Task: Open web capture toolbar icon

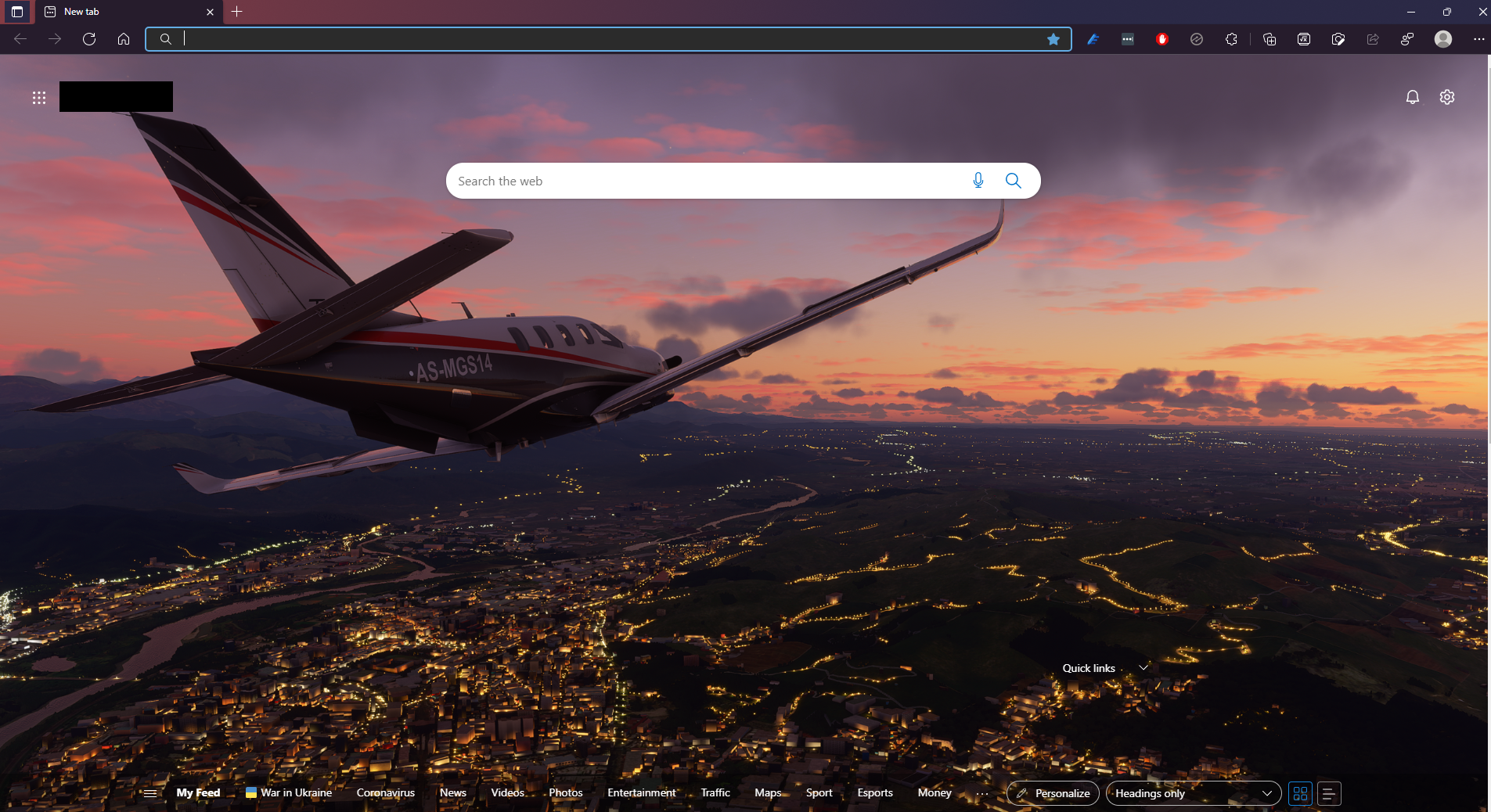Action: pos(1338,39)
